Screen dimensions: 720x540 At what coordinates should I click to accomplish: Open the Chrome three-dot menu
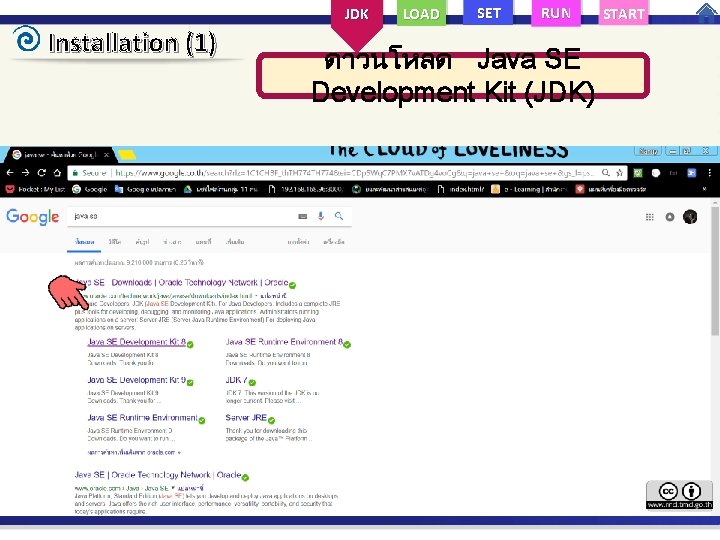(709, 173)
